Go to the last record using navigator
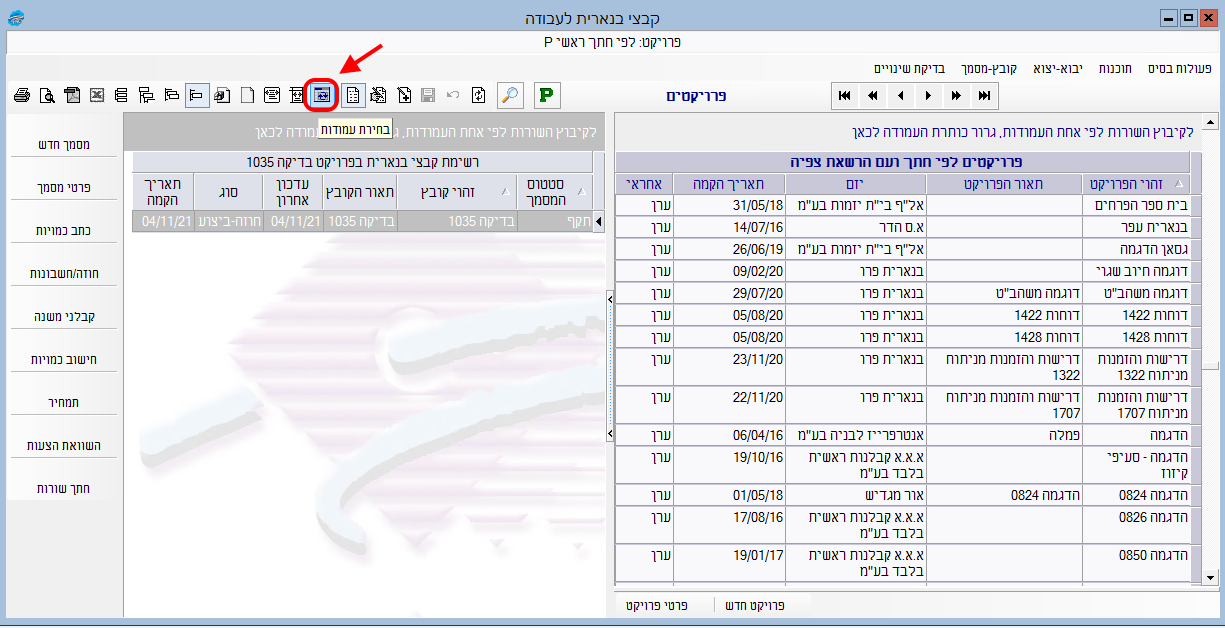1225x628 pixels. point(985,96)
